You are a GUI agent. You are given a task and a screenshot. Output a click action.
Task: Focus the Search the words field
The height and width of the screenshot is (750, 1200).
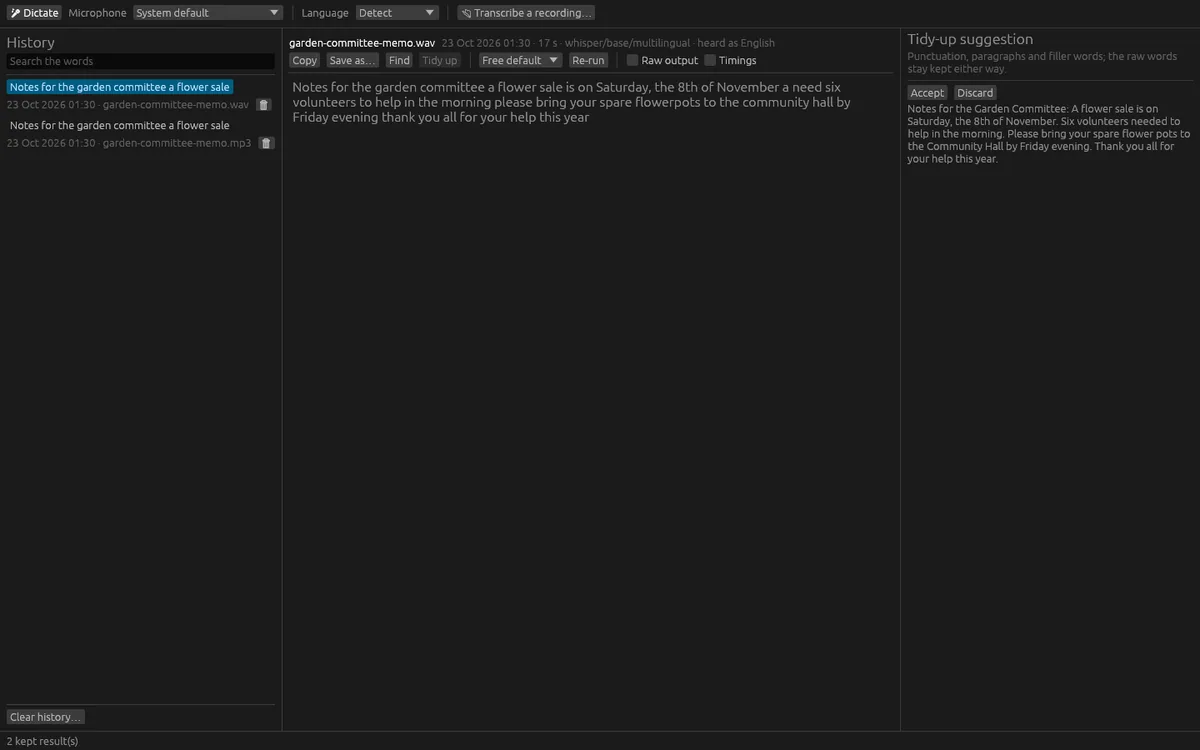point(140,61)
